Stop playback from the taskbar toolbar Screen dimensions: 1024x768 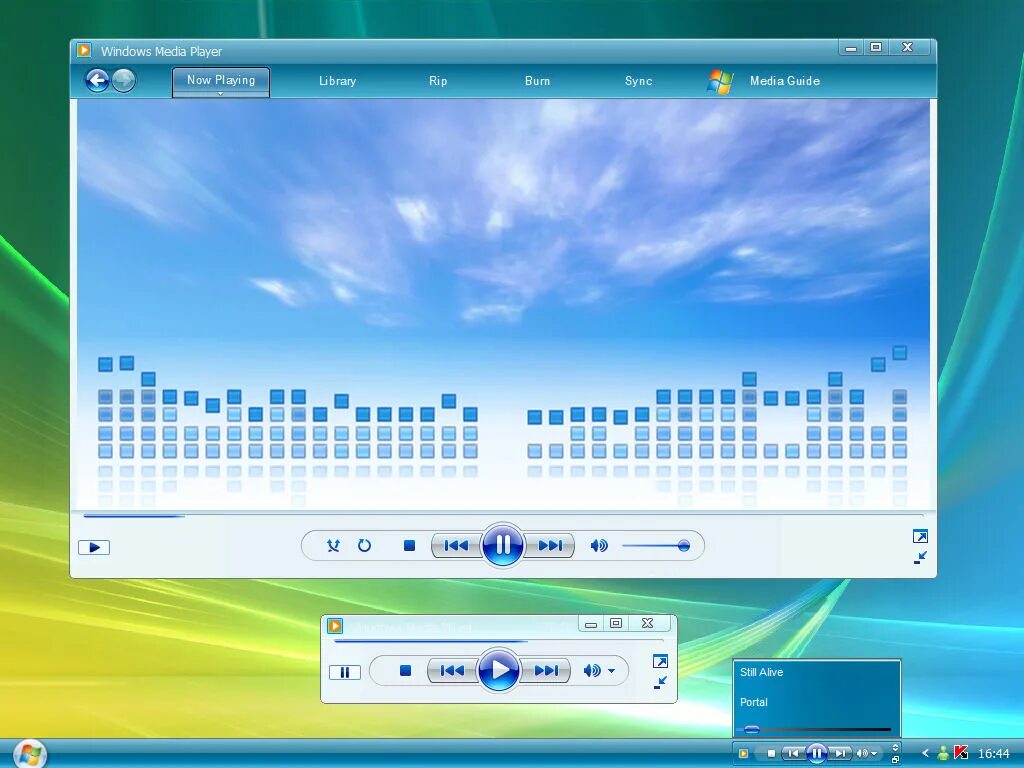coord(771,754)
